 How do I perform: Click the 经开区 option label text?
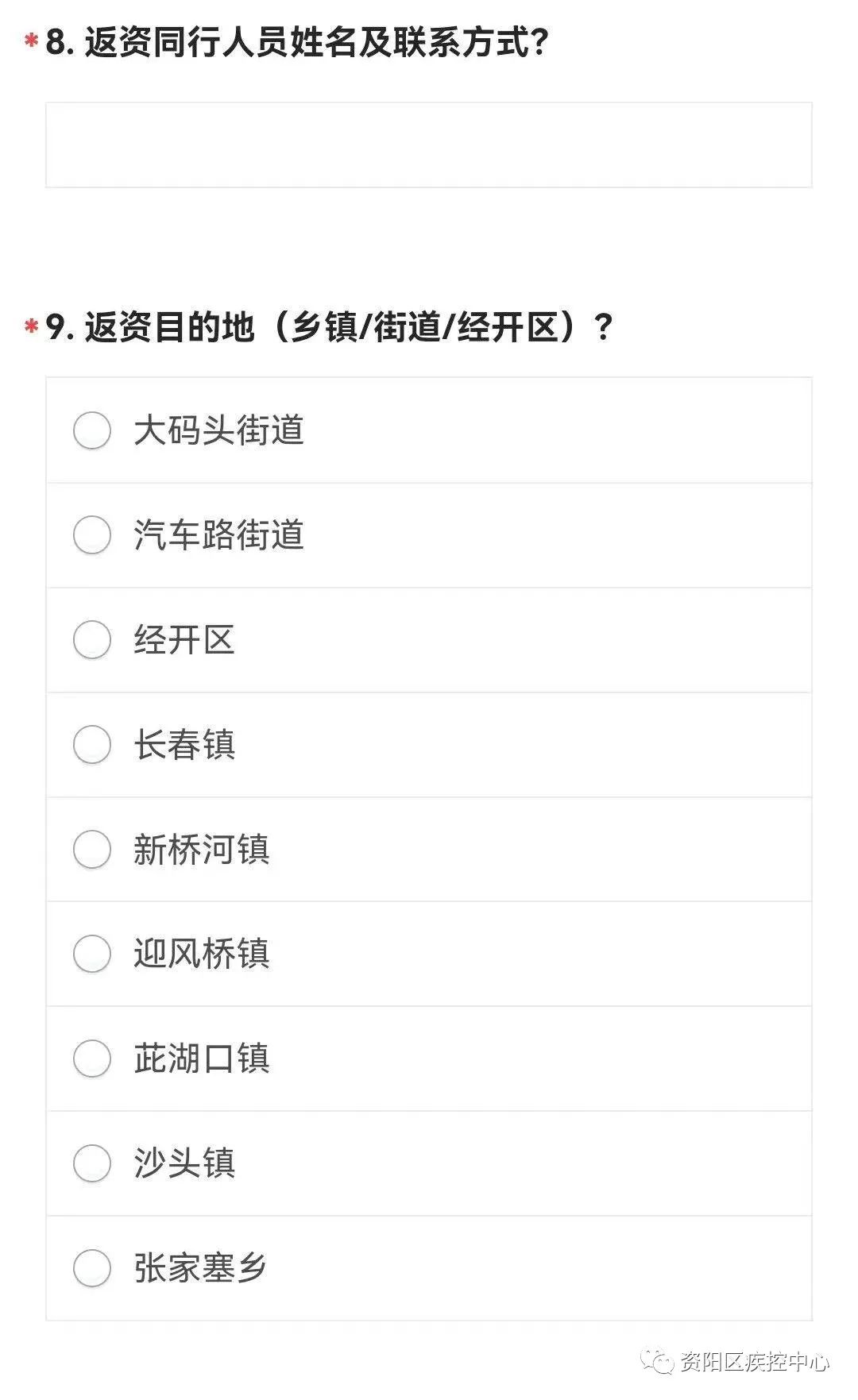coord(184,640)
